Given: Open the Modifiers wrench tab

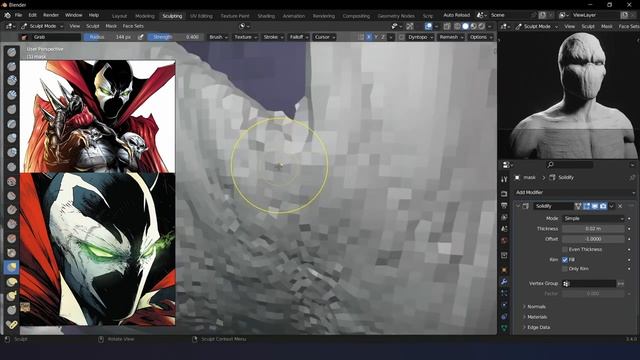Looking at the screenshot, I should 504,282.
